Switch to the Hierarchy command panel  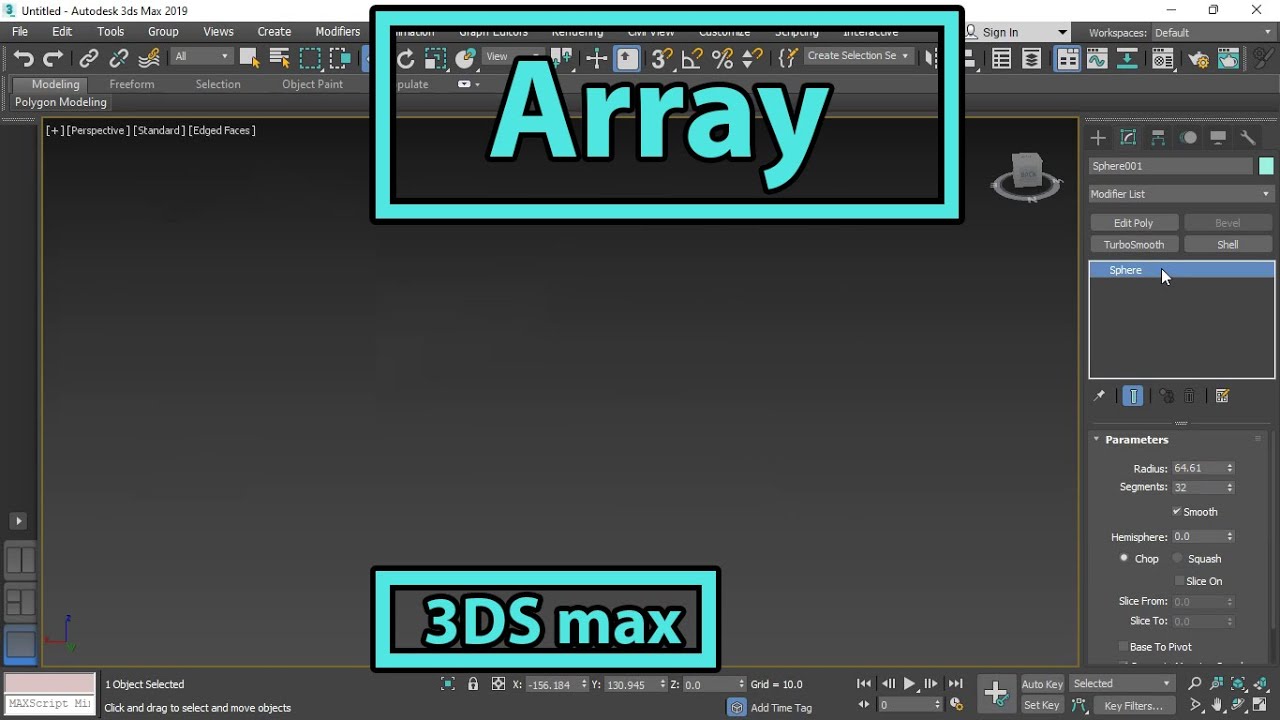click(x=1158, y=138)
